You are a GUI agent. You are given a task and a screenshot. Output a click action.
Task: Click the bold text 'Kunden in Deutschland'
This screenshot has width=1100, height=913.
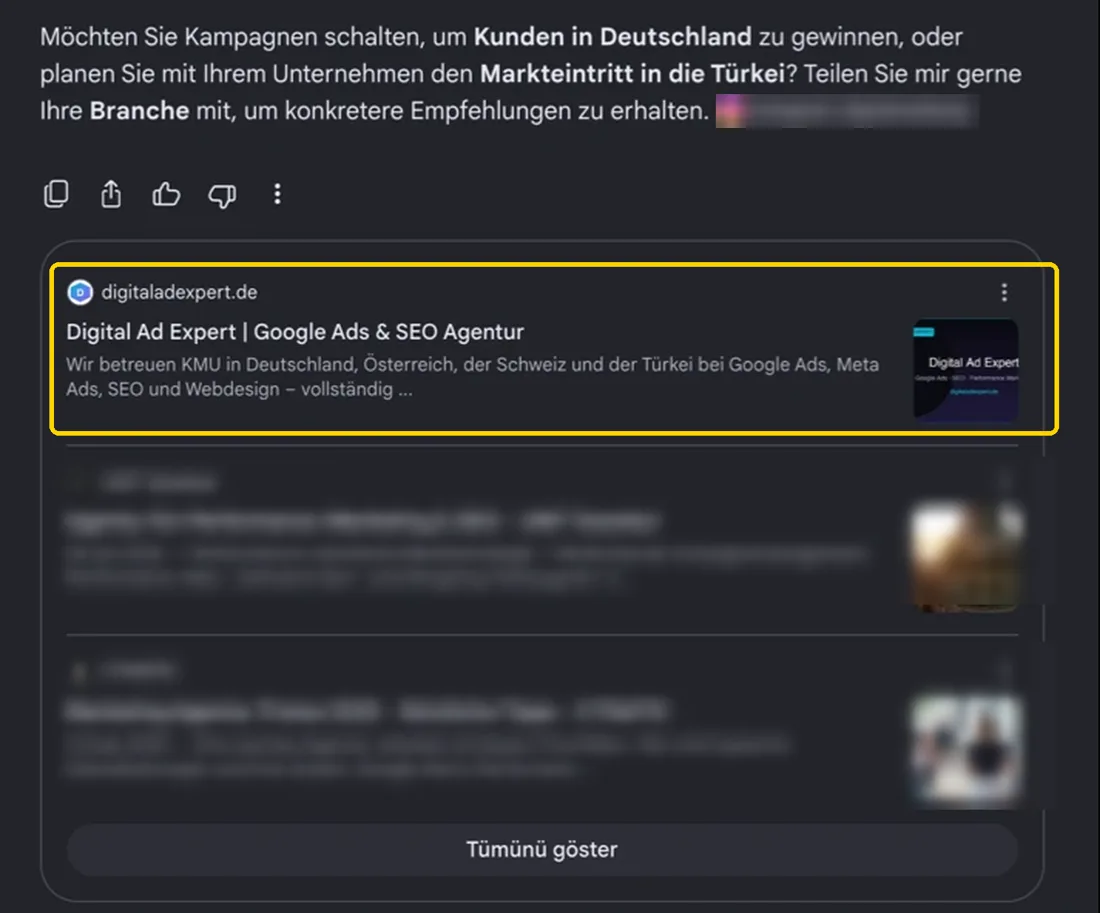pos(612,36)
